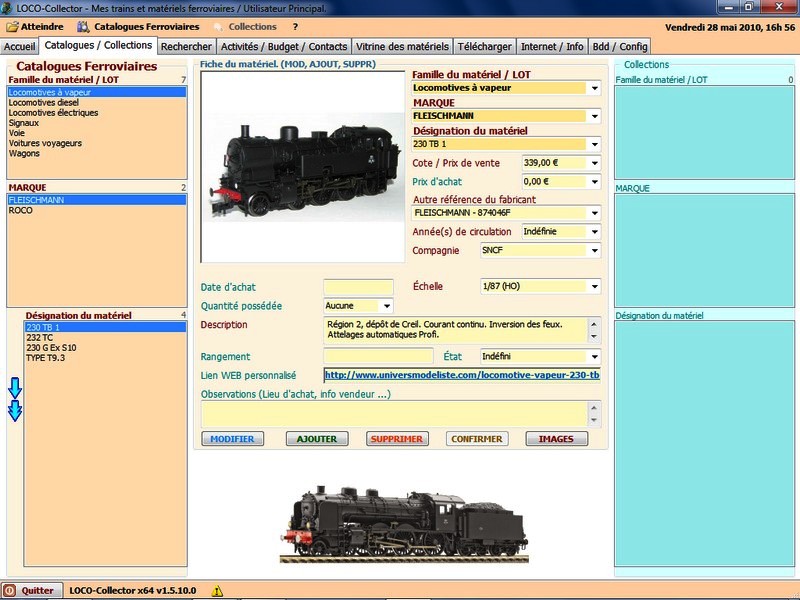Viewport: 800px width, 600px height.
Task: Click the IMAGES button
Action: coord(556,439)
